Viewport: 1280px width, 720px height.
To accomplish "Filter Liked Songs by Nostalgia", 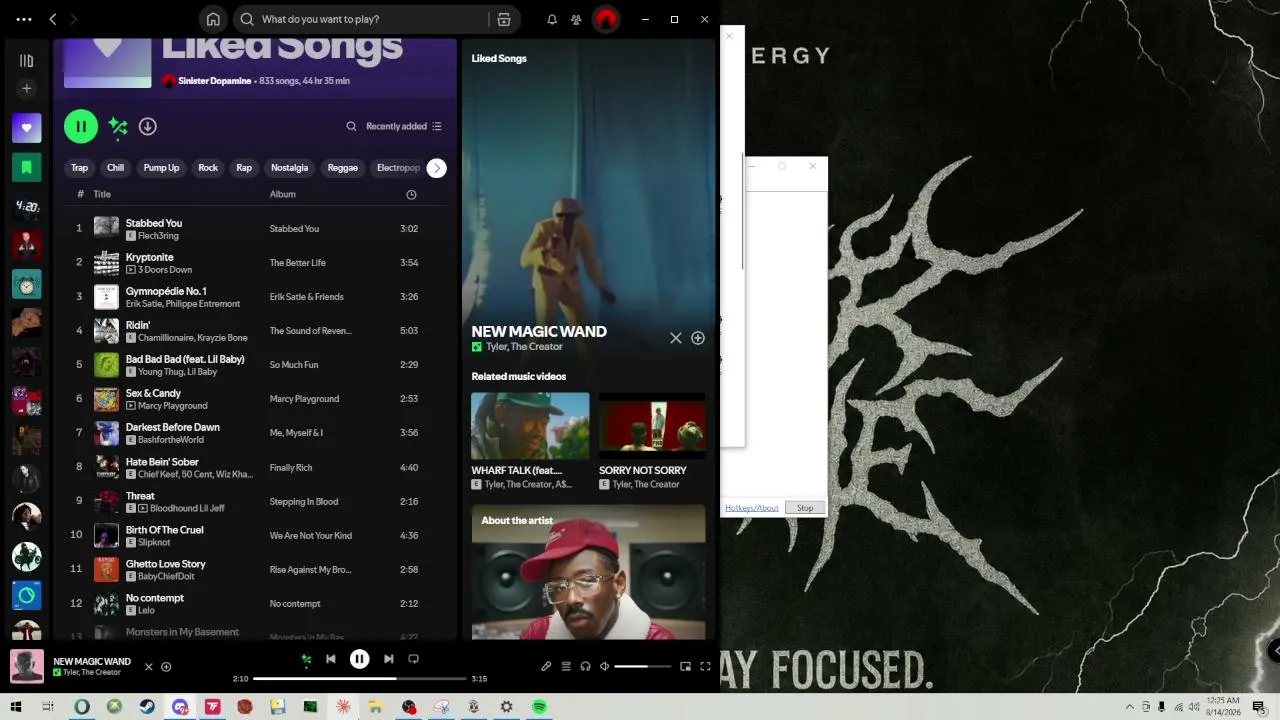I will click(x=290, y=168).
